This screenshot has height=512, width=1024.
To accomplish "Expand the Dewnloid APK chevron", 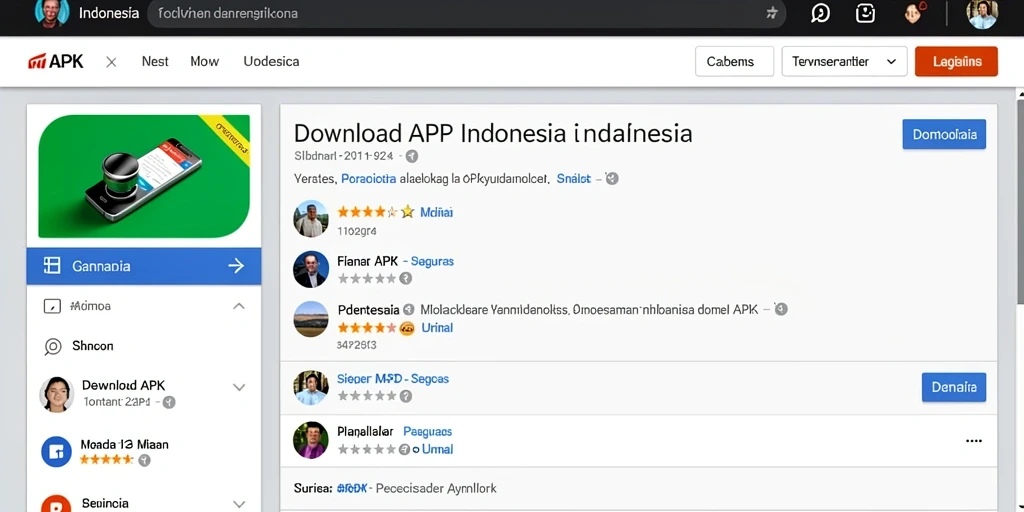I will pos(239,387).
